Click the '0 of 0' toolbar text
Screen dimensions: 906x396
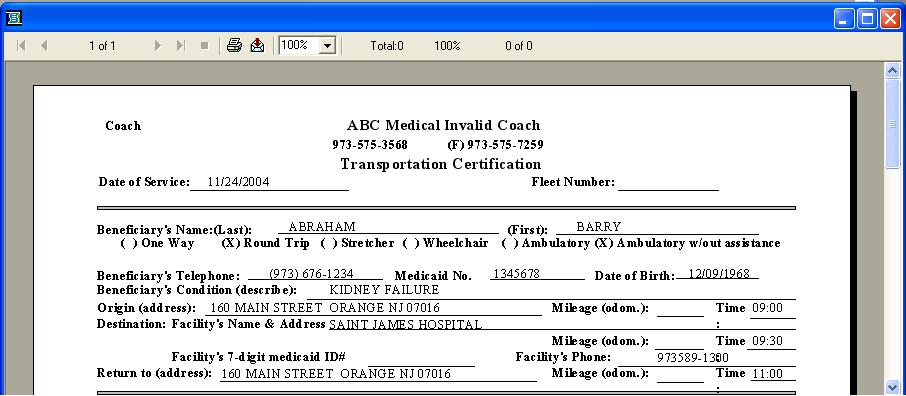[x=519, y=46]
